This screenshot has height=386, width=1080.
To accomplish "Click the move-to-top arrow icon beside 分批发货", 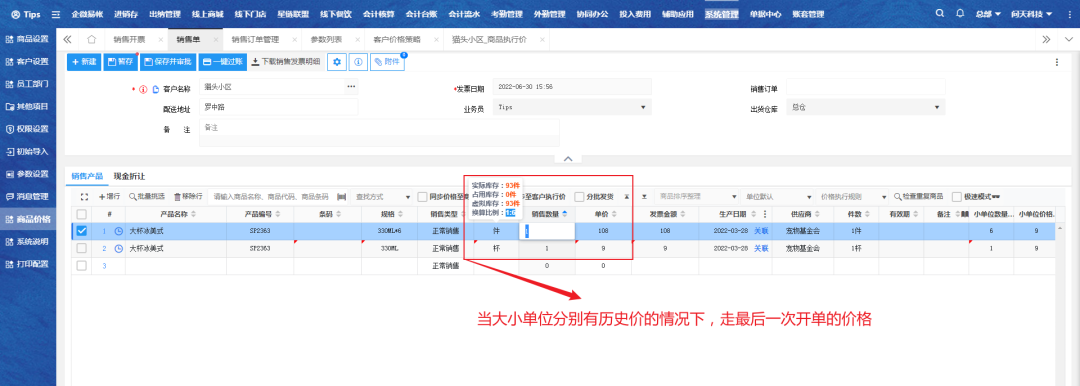I will [x=627, y=196].
